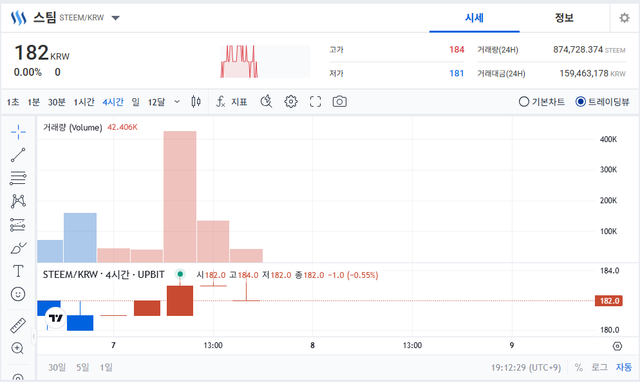Select the 12달 interval
The width and height of the screenshot is (640, 382).
156,102
